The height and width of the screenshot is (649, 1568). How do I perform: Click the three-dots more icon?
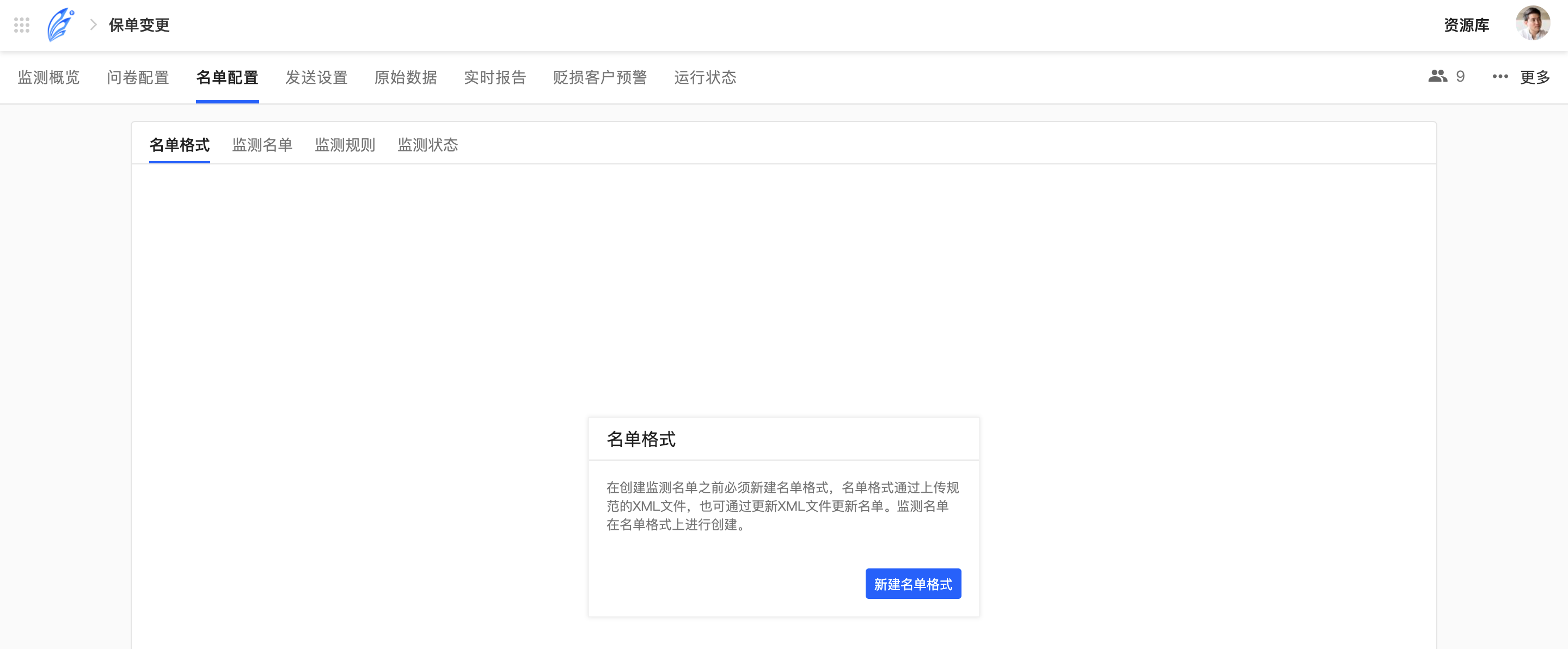(1500, 77)
